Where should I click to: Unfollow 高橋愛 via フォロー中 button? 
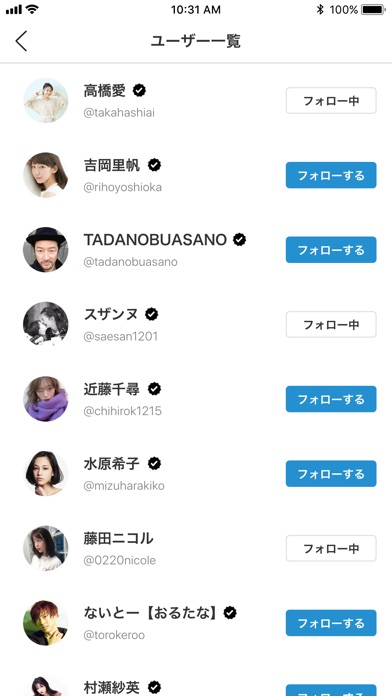point(331,101)
